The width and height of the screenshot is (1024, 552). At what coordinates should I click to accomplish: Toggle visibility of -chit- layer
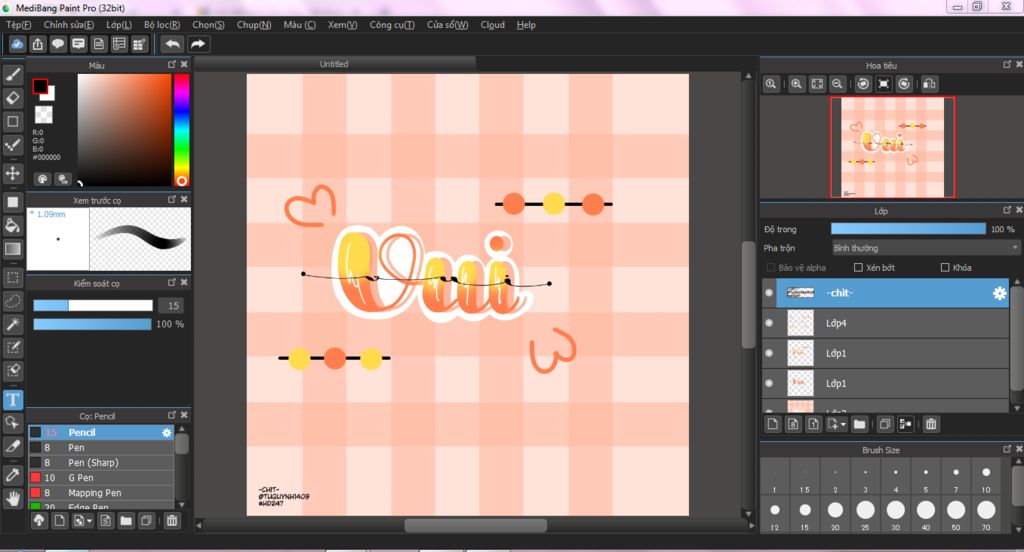click(769, 293)
